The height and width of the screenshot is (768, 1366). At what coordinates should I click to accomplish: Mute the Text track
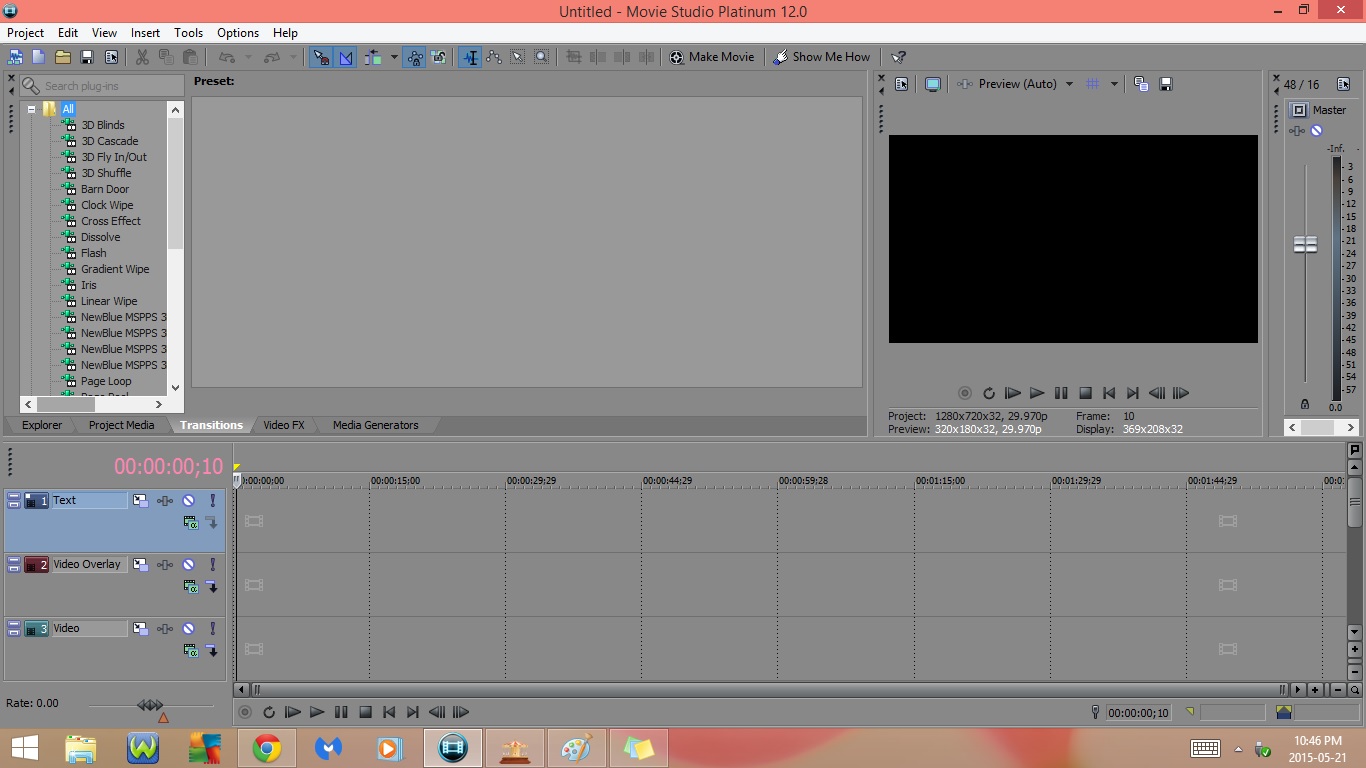(x=188, y=500)
